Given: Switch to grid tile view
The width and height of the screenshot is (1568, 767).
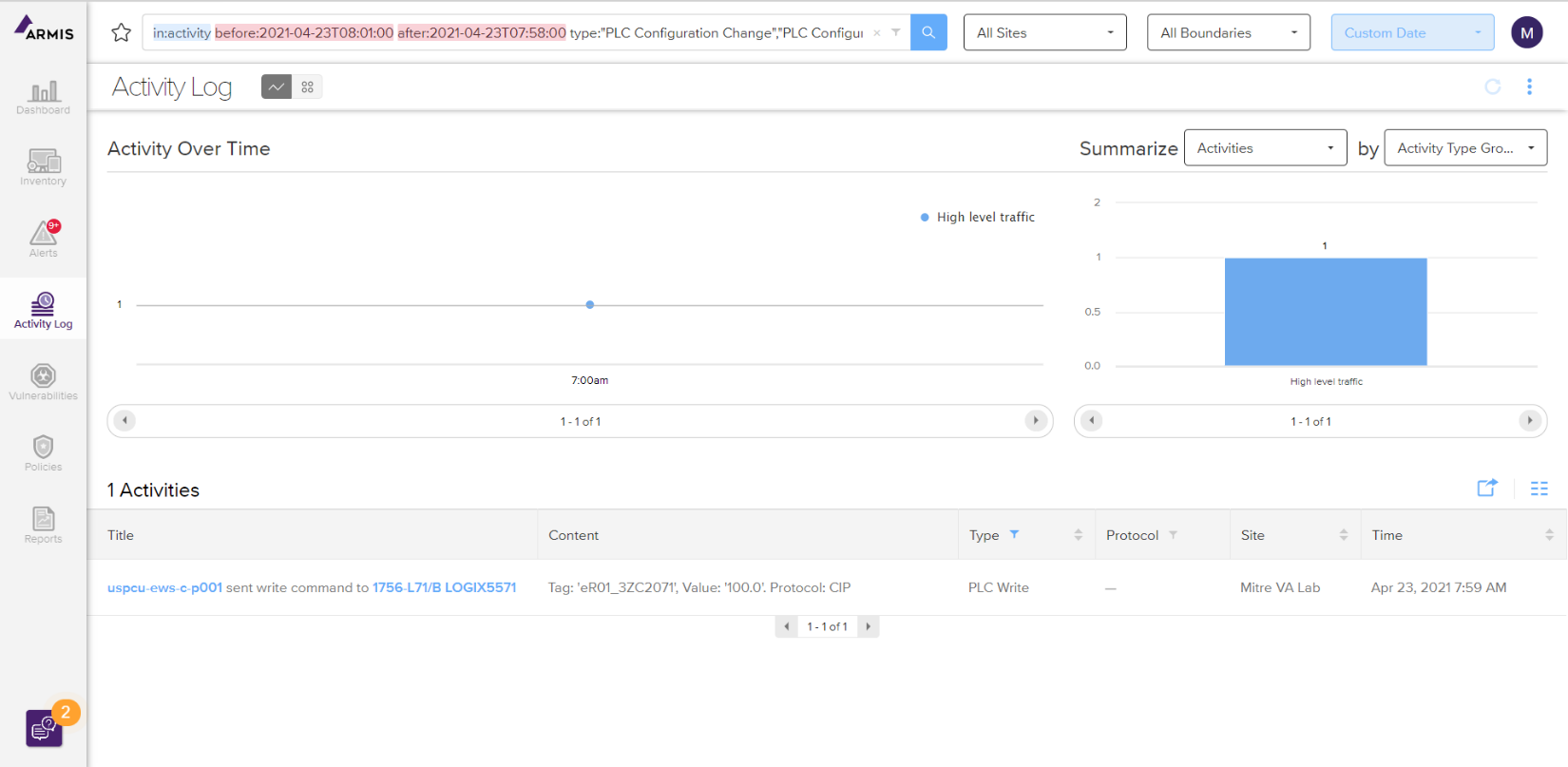Looking at the screenshot, I should pyautogui.click(x=307, y=86).
